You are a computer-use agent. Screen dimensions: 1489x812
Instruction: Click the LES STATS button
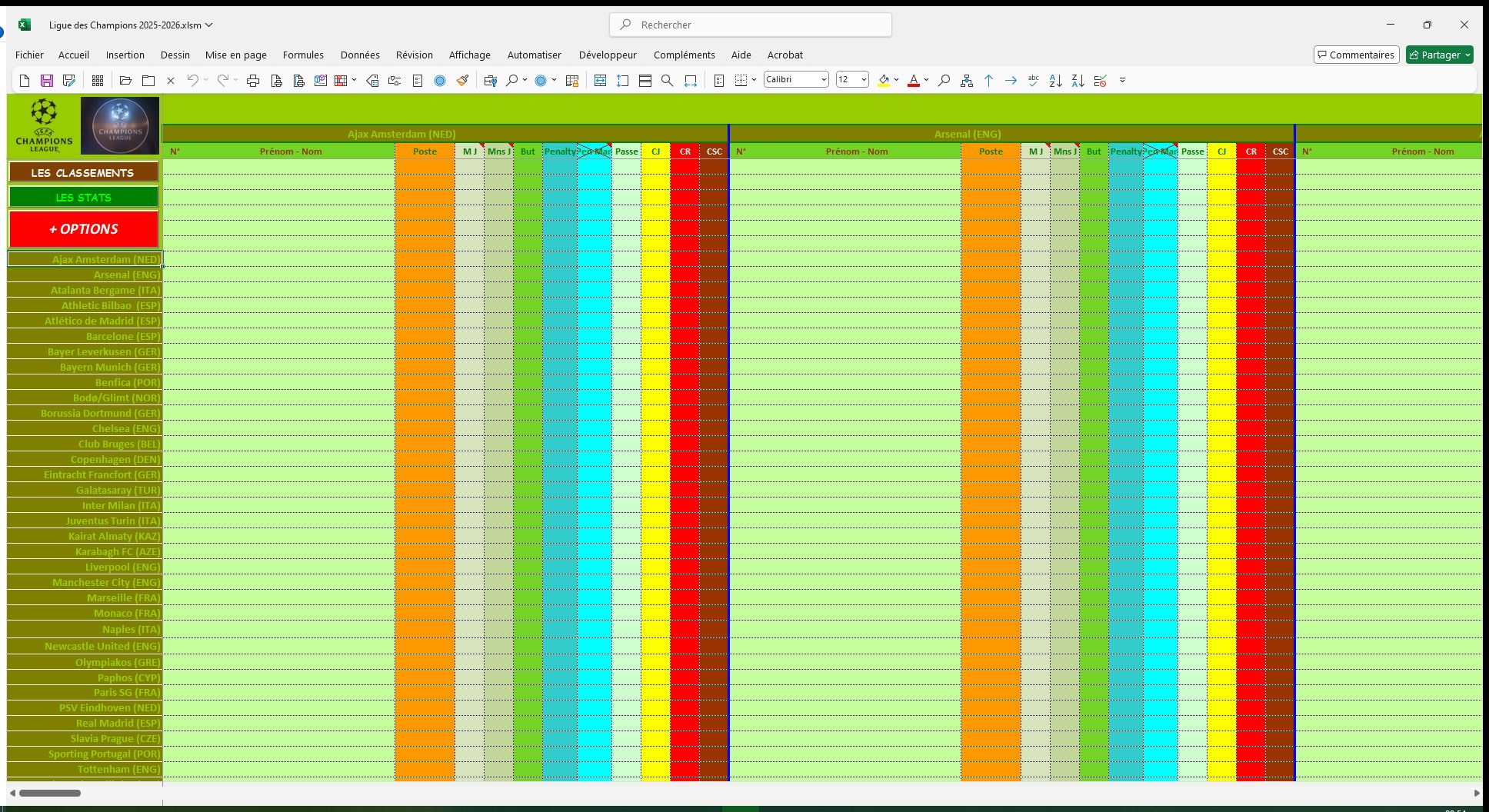coord(84,197)
